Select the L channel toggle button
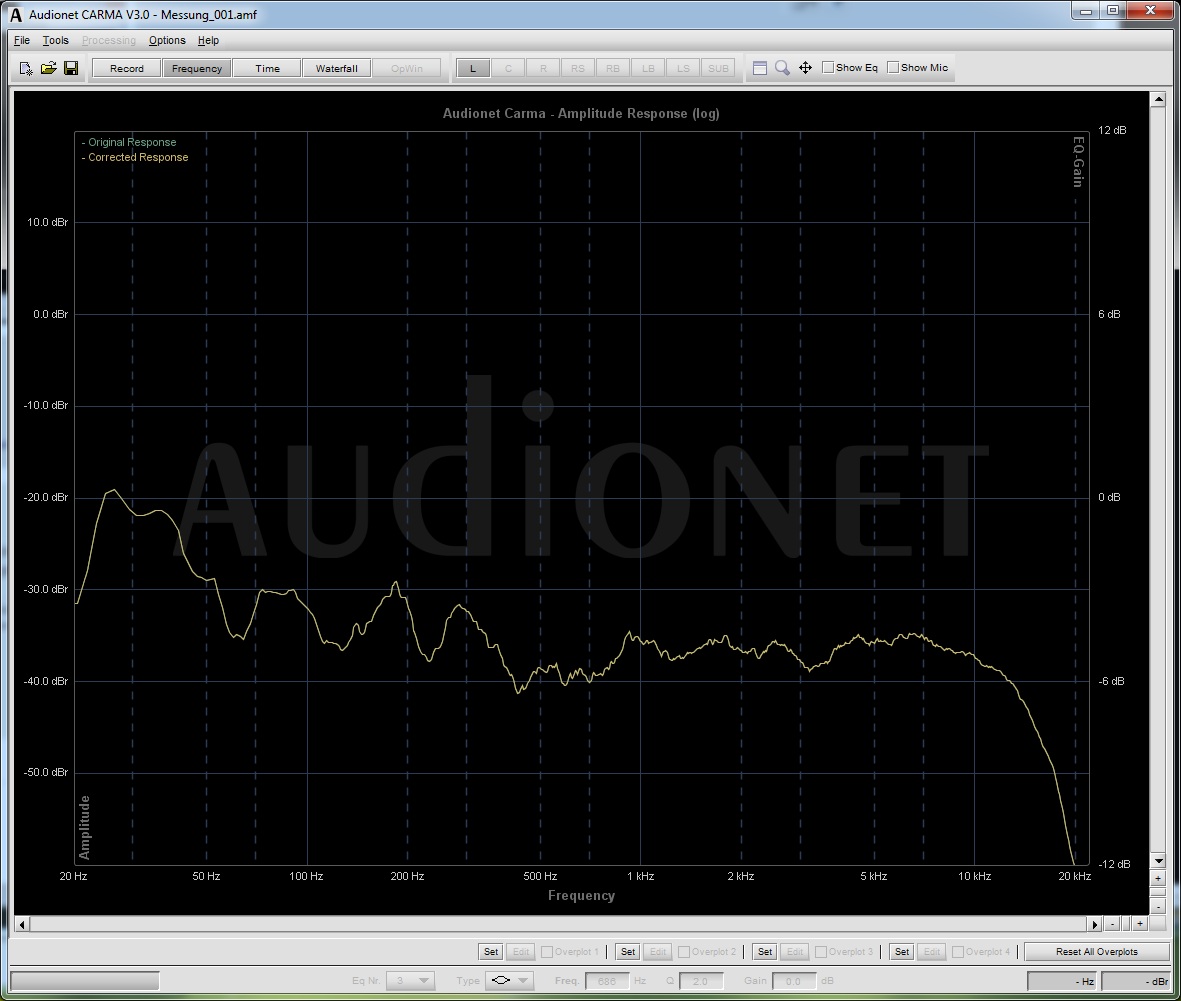 (473, 68)
